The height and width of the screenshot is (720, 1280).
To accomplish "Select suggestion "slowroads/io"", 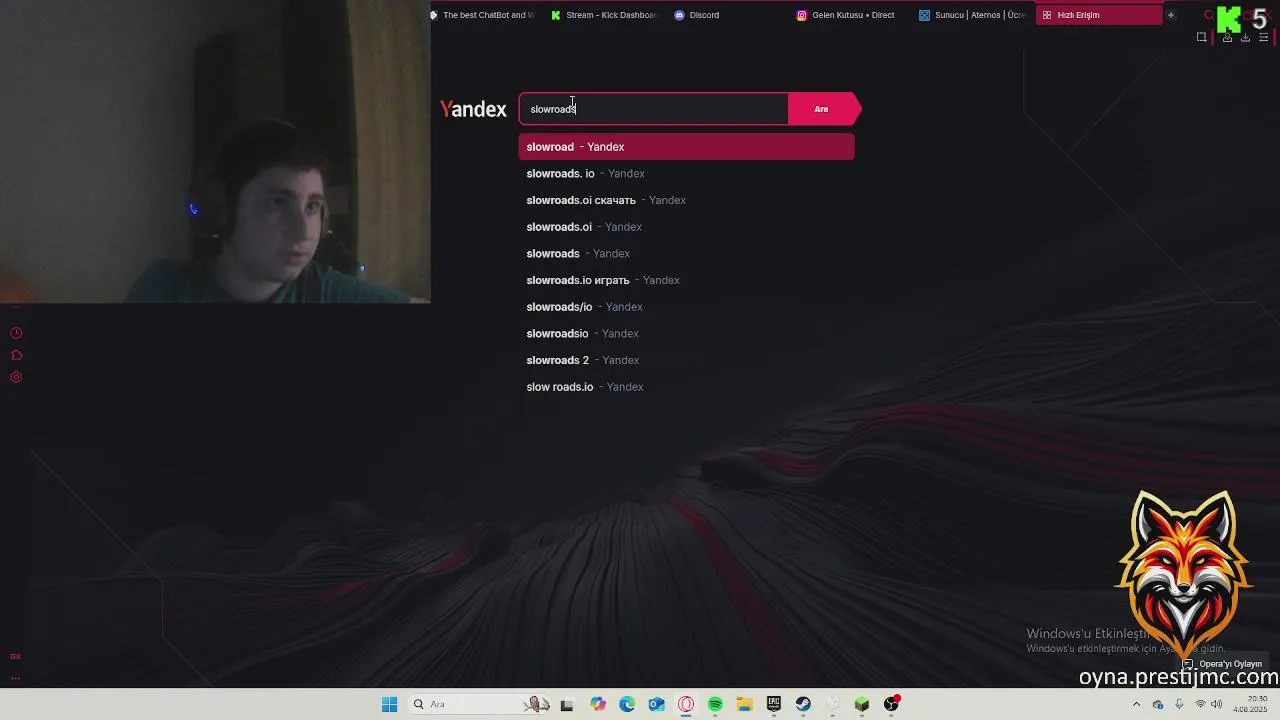I will pos(686,307).
